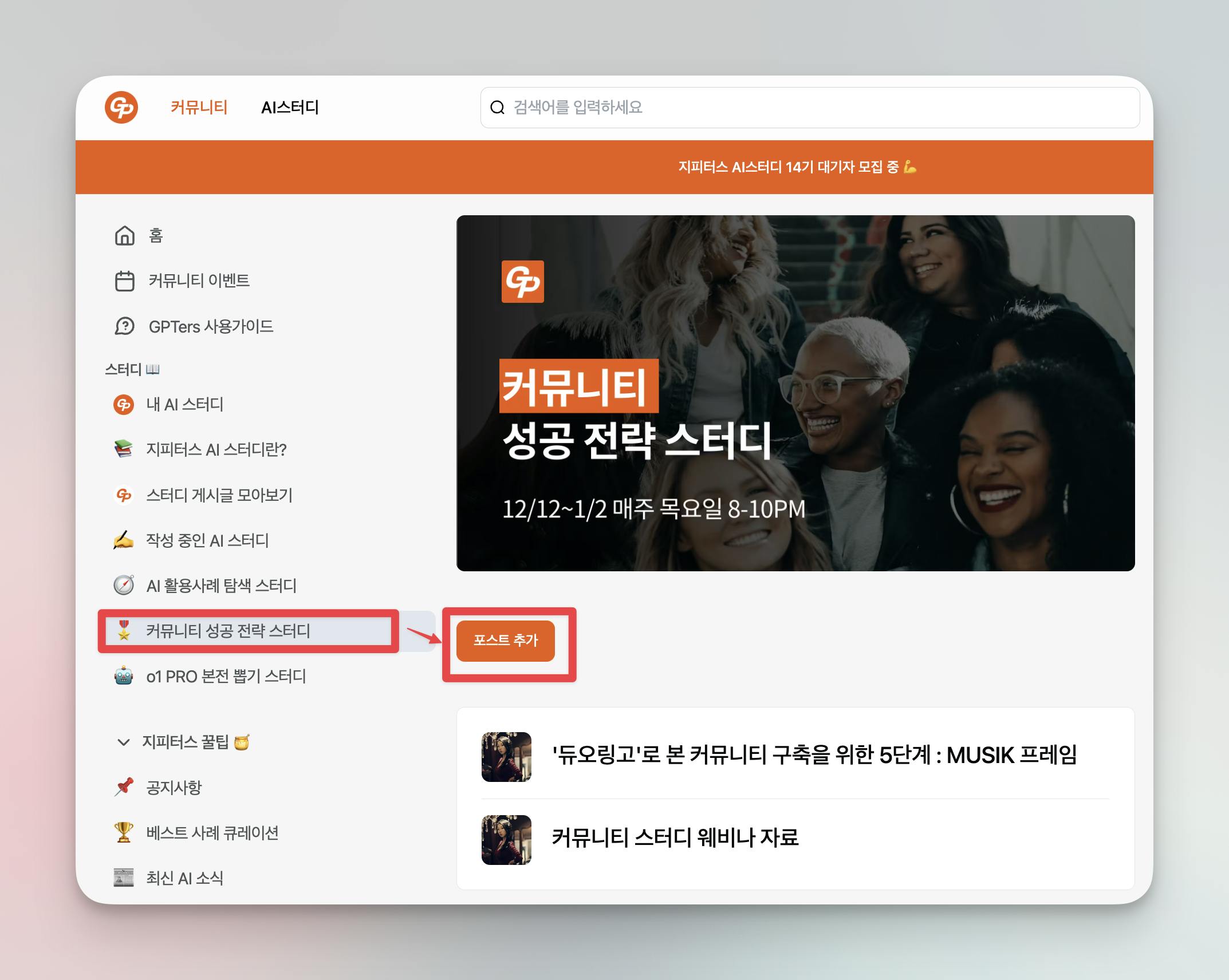This screenshot has width=1229, height=980.
Task: Switch to the AI스터디 tab
Action: (290, 107)
